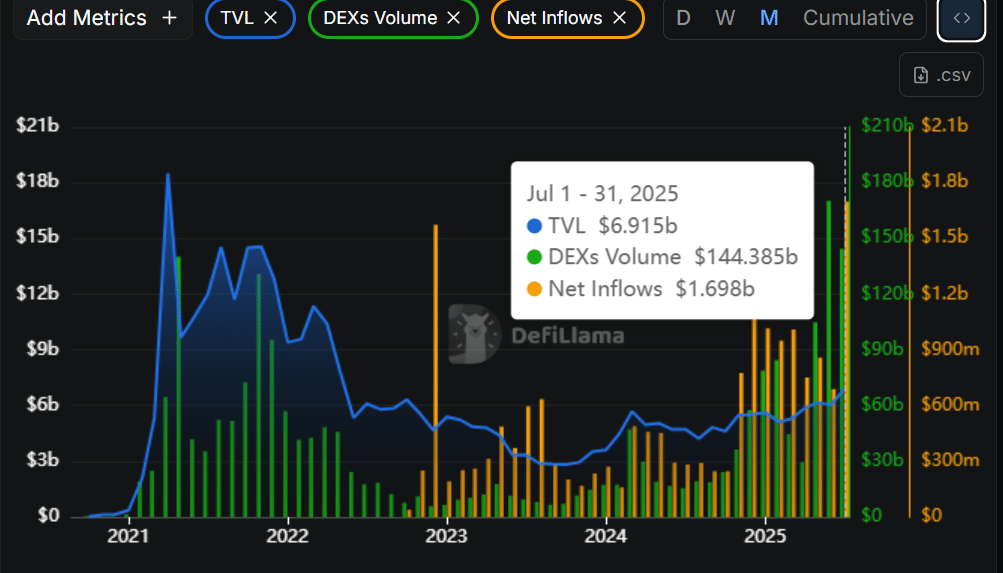This screenshot has height=573, width=1003.
Task: Remove the DEXs Volume metric with its X
Action: 454,18
